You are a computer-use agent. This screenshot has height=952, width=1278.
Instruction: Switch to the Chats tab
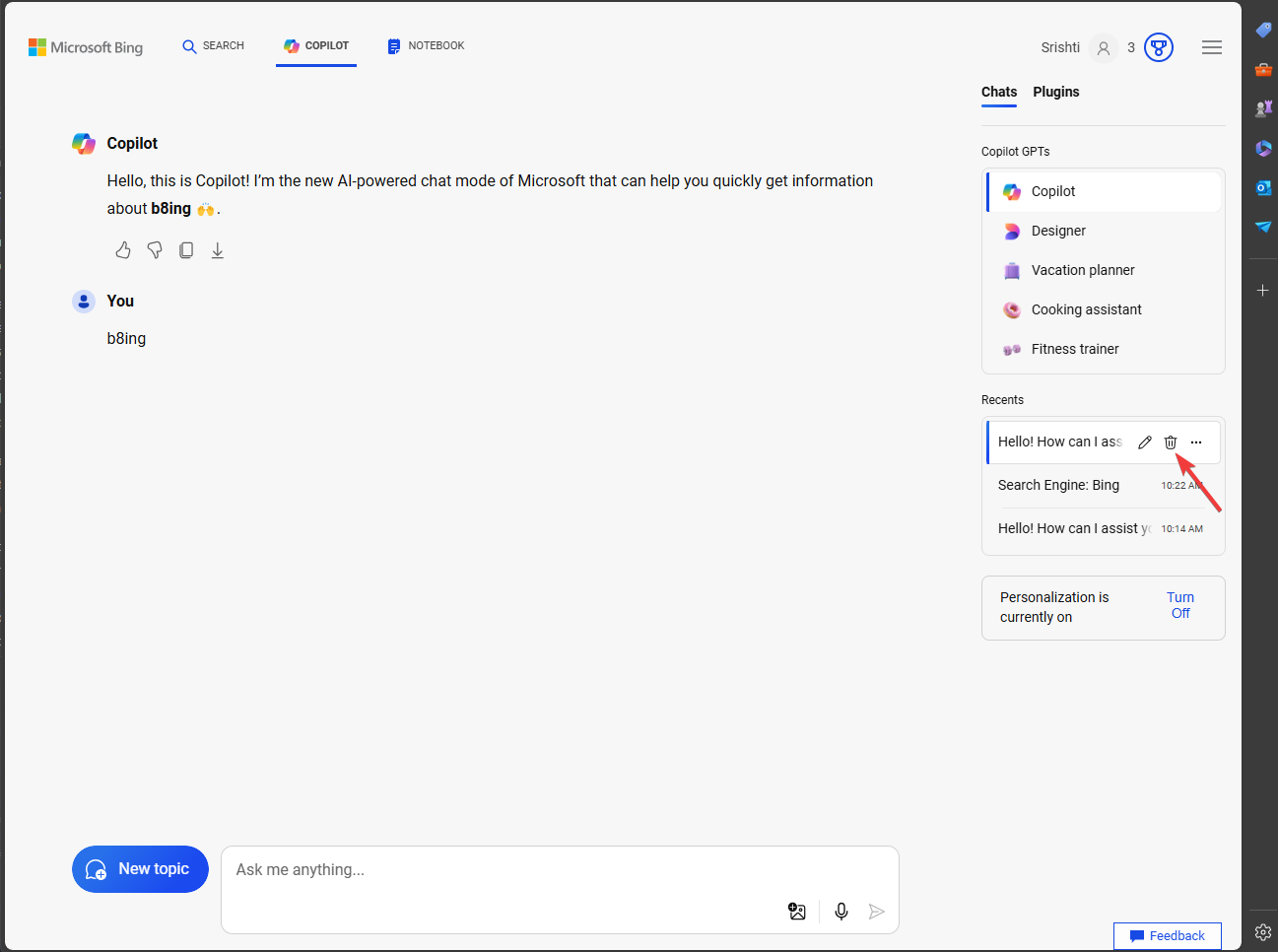pos(999,92)
